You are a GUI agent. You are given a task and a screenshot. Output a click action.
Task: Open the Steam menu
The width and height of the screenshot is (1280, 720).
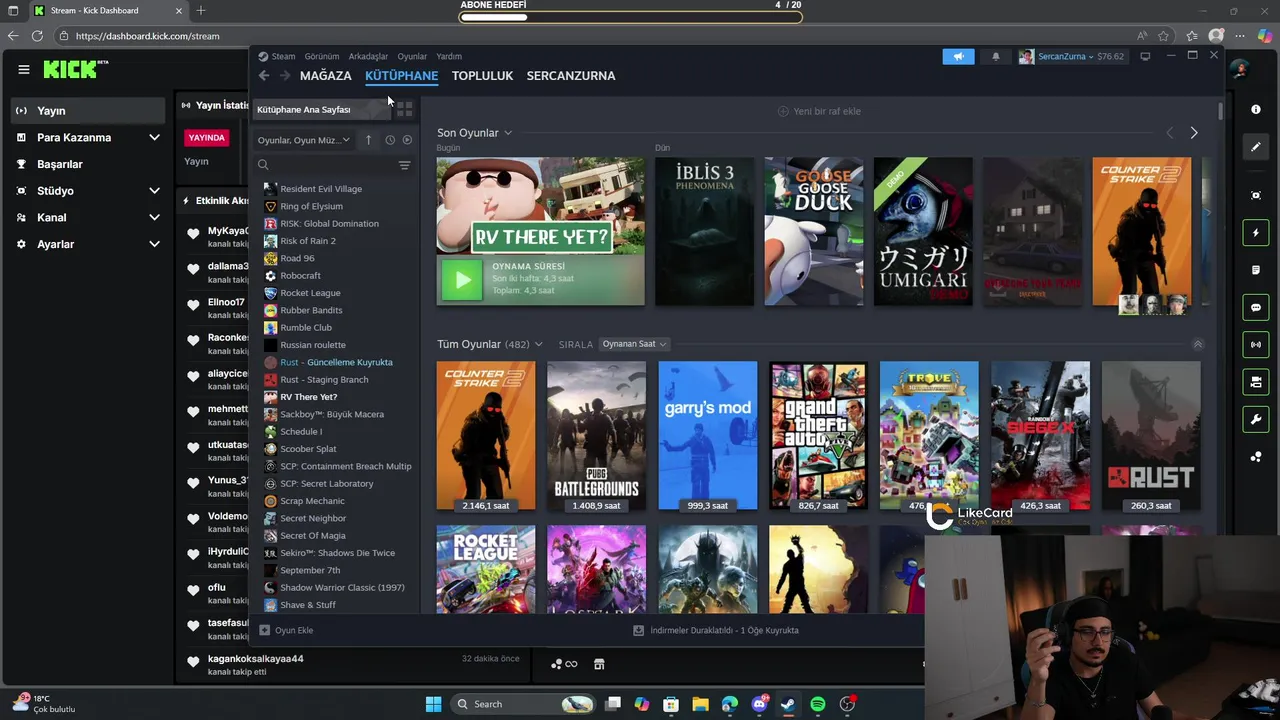[283, 57]
